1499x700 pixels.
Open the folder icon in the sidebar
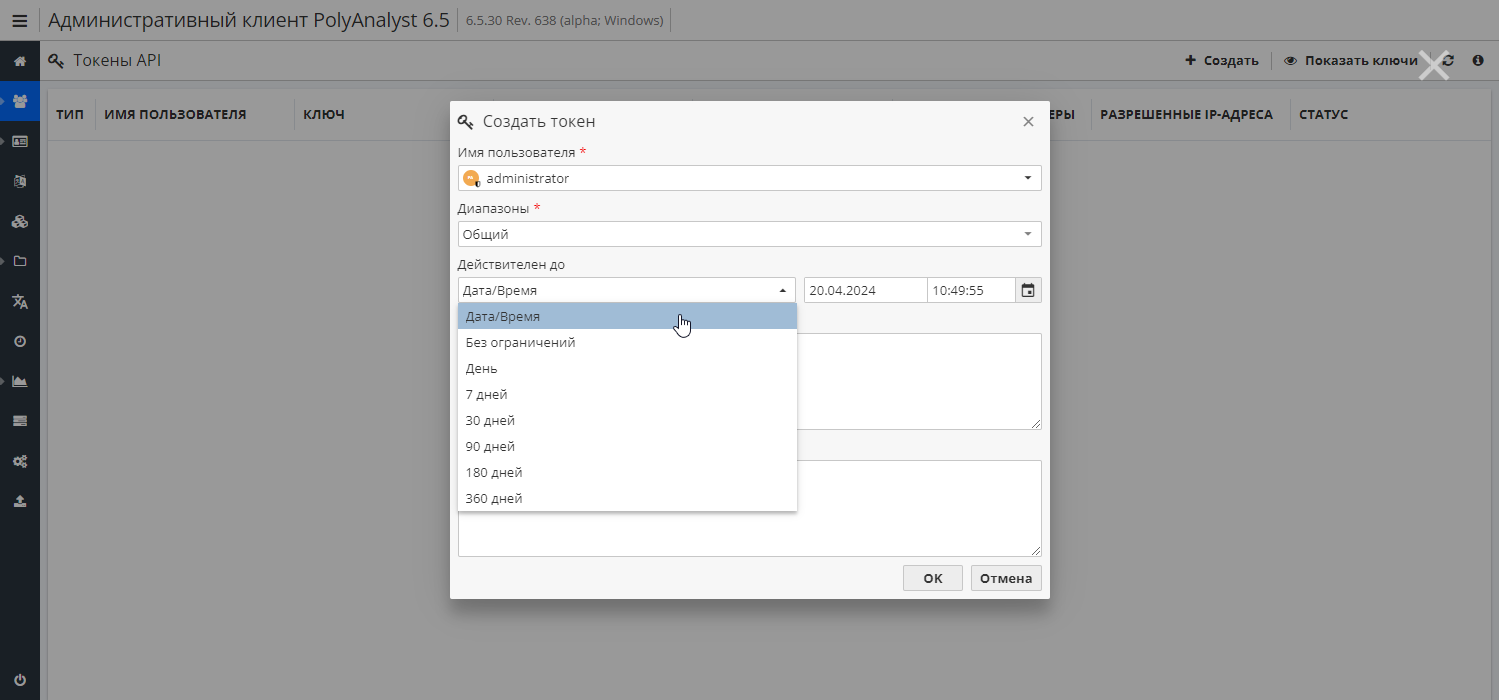[x=20, y=261]
